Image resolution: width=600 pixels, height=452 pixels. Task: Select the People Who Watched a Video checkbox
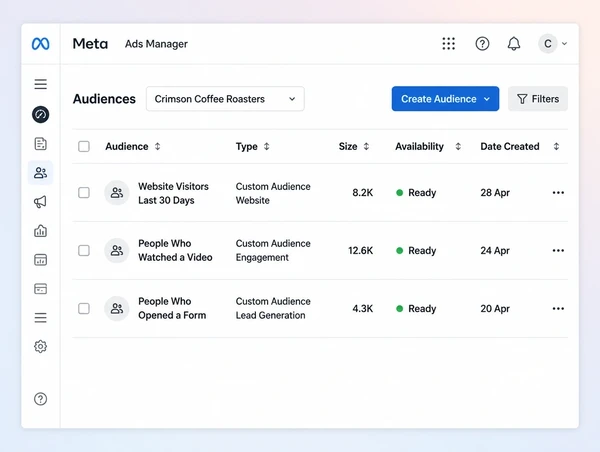point(84,250)
